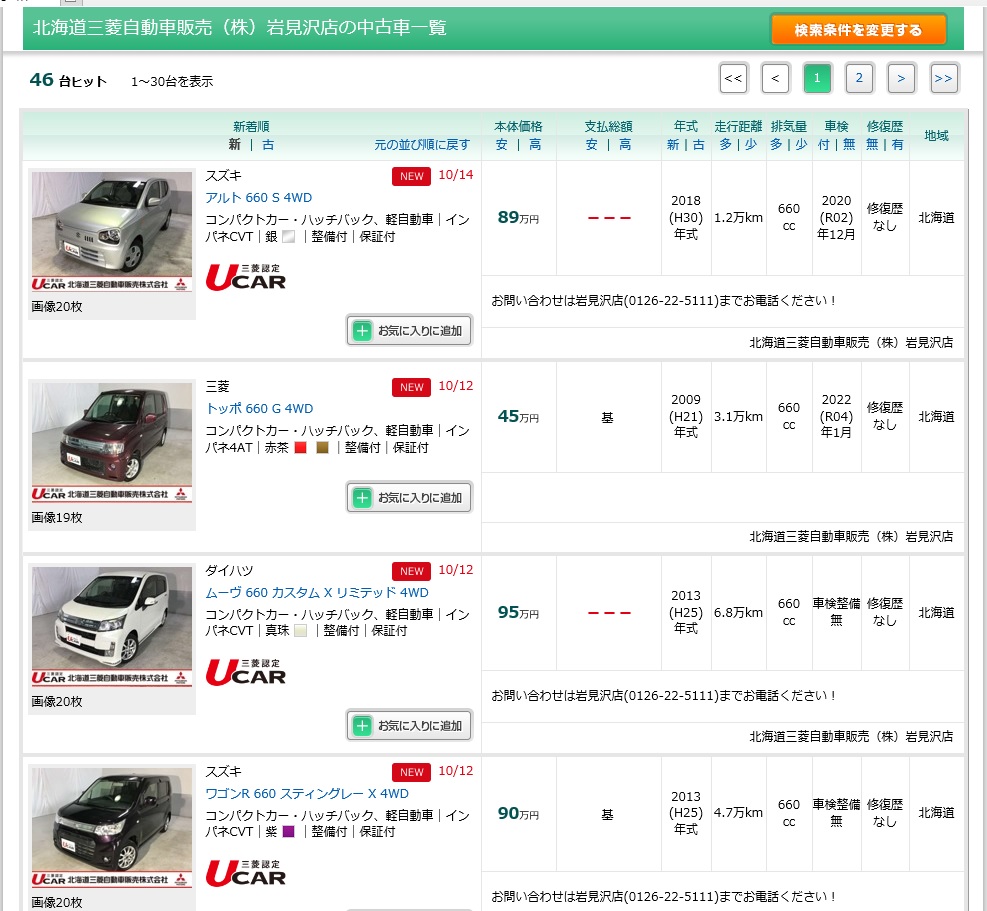This screenshot has height=911, width=987.
Task: Open the silver スズキ アルト car photo
Action: pos(112,231)
